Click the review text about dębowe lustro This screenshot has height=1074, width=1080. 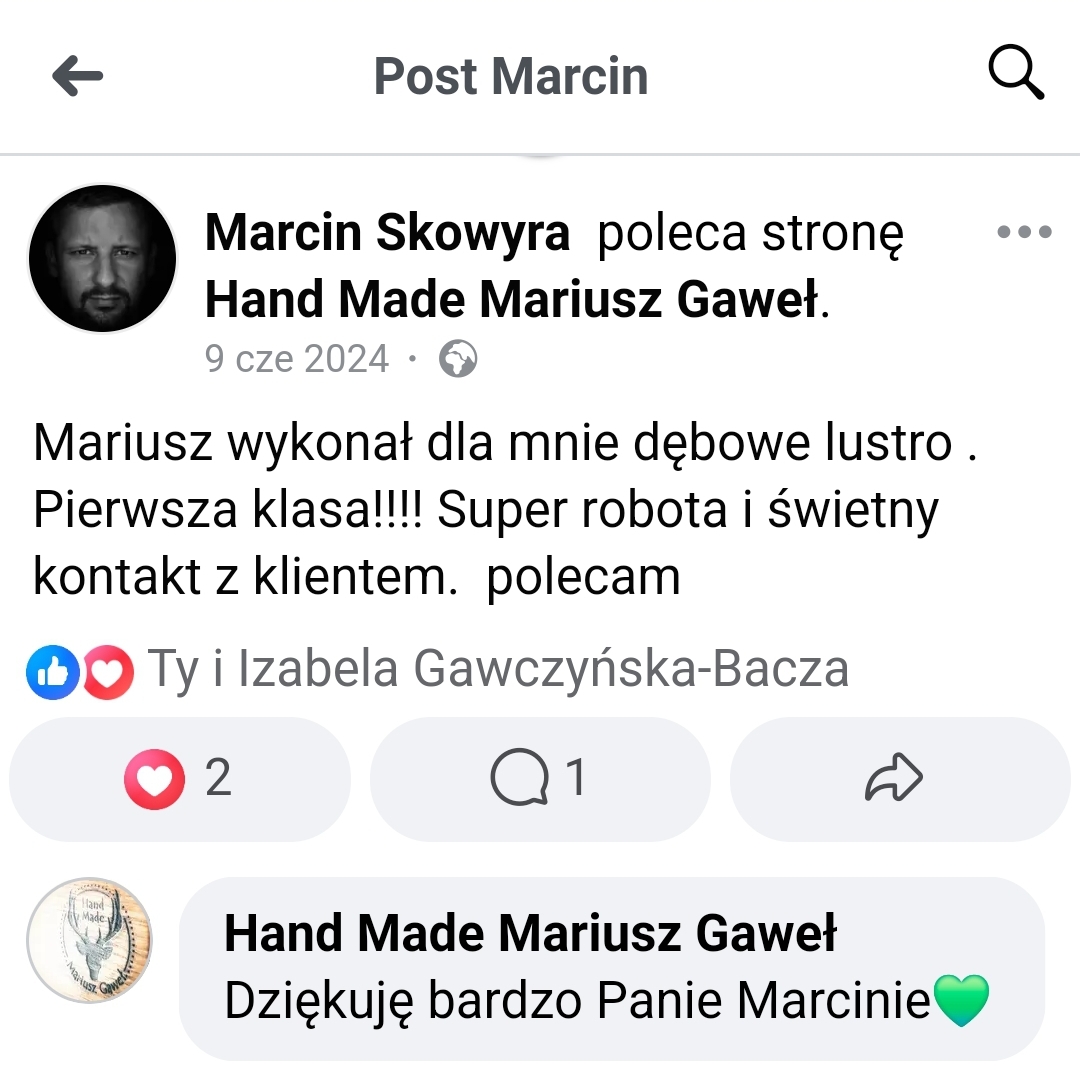point(505,509)
